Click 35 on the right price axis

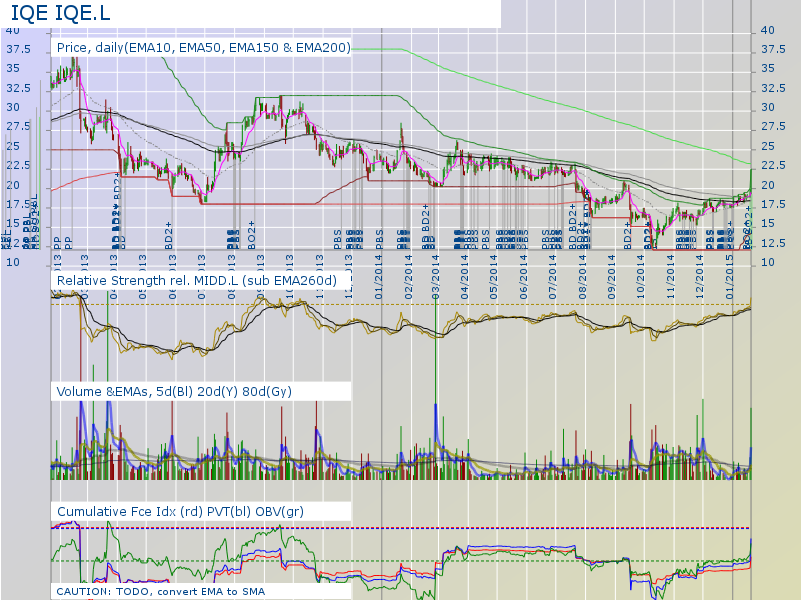[x=768, y=68]
